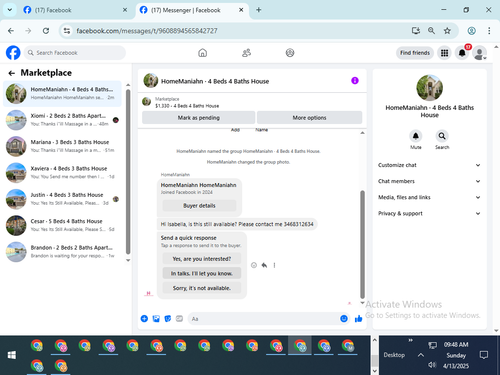Open notifications bell with 17 badge

click(x=462, y=53)
